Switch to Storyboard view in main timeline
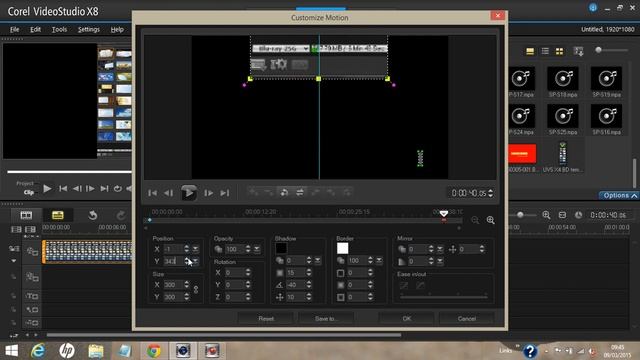Screen dimensions: 640x360 (26, 215)
